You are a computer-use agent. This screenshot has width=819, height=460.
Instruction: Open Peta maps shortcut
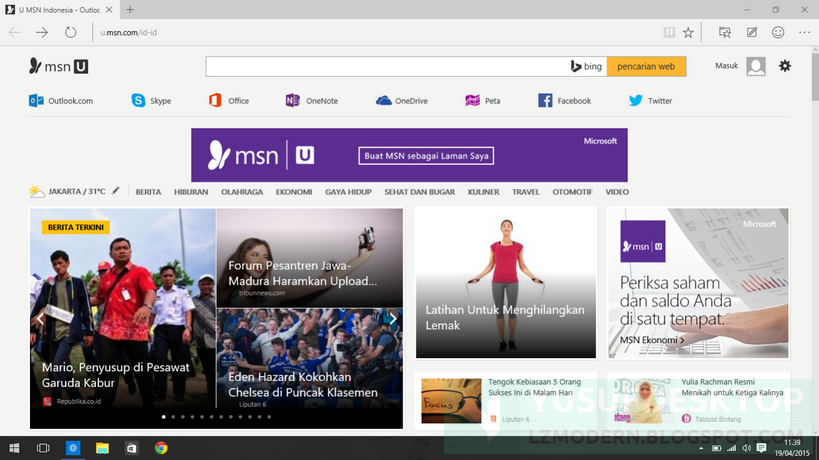point(483,101)
